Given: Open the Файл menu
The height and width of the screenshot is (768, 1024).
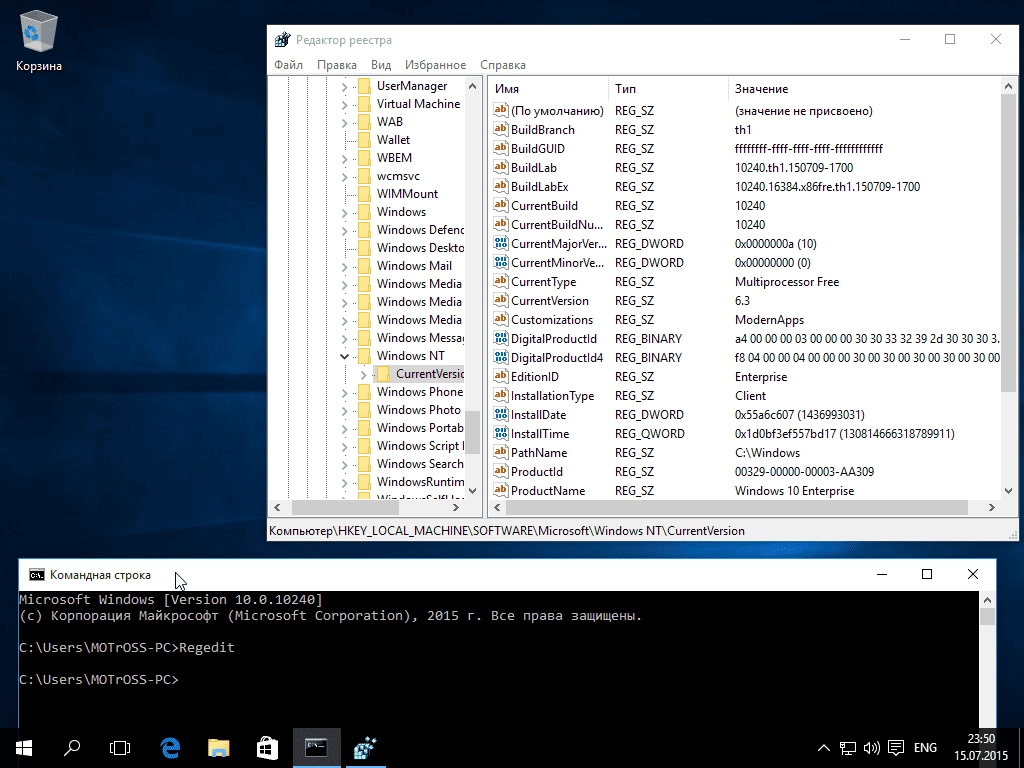Looking at the screenshot, I should (289, 65).
